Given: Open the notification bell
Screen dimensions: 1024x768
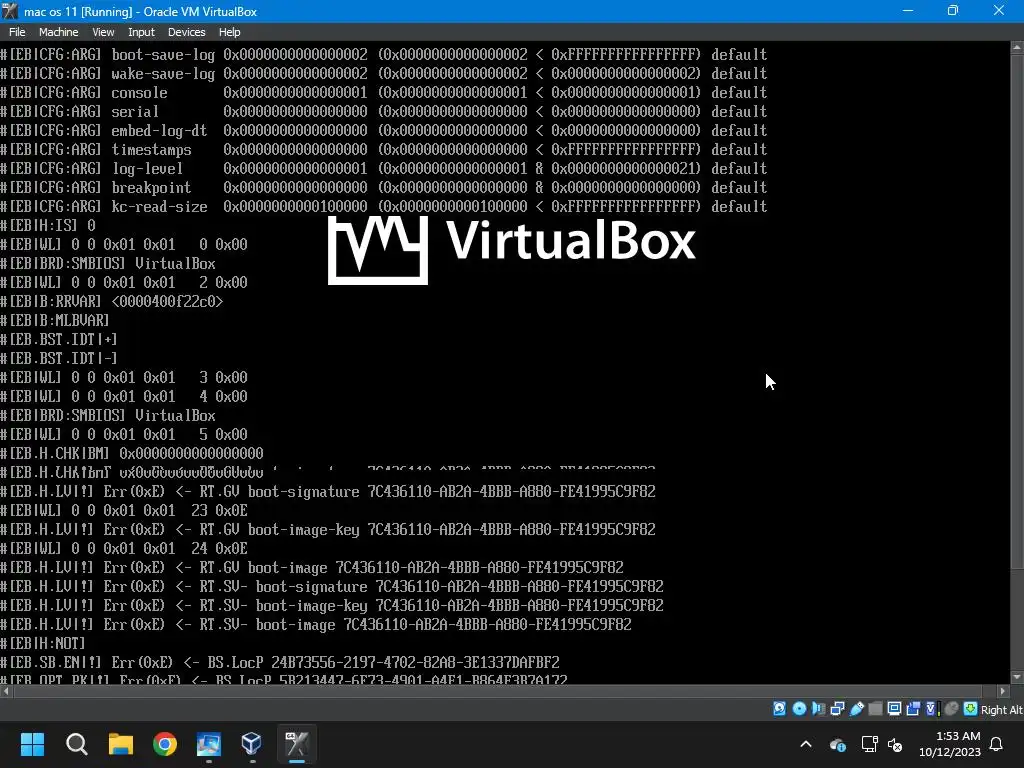Looking at the screenshot, I should tap(997, 744).
